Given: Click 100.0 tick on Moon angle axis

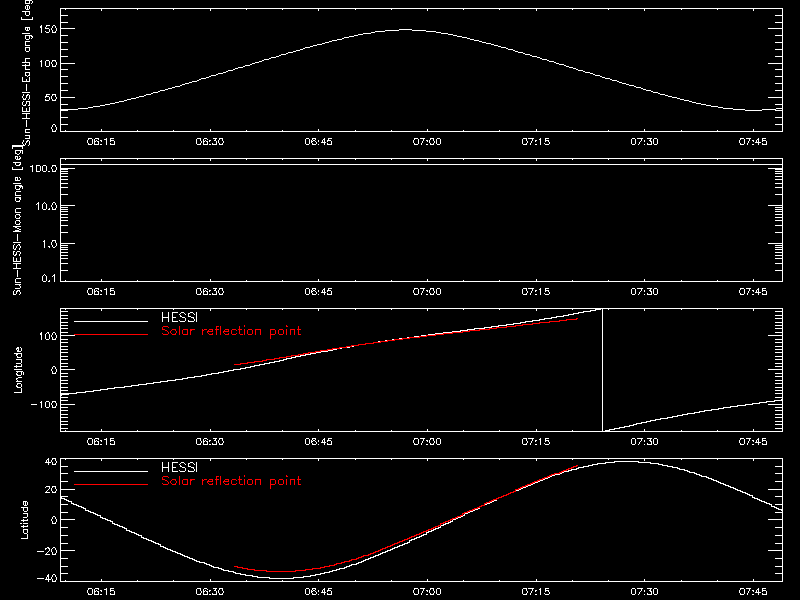Looking at the screenshot, I should (x=43, y=168).
